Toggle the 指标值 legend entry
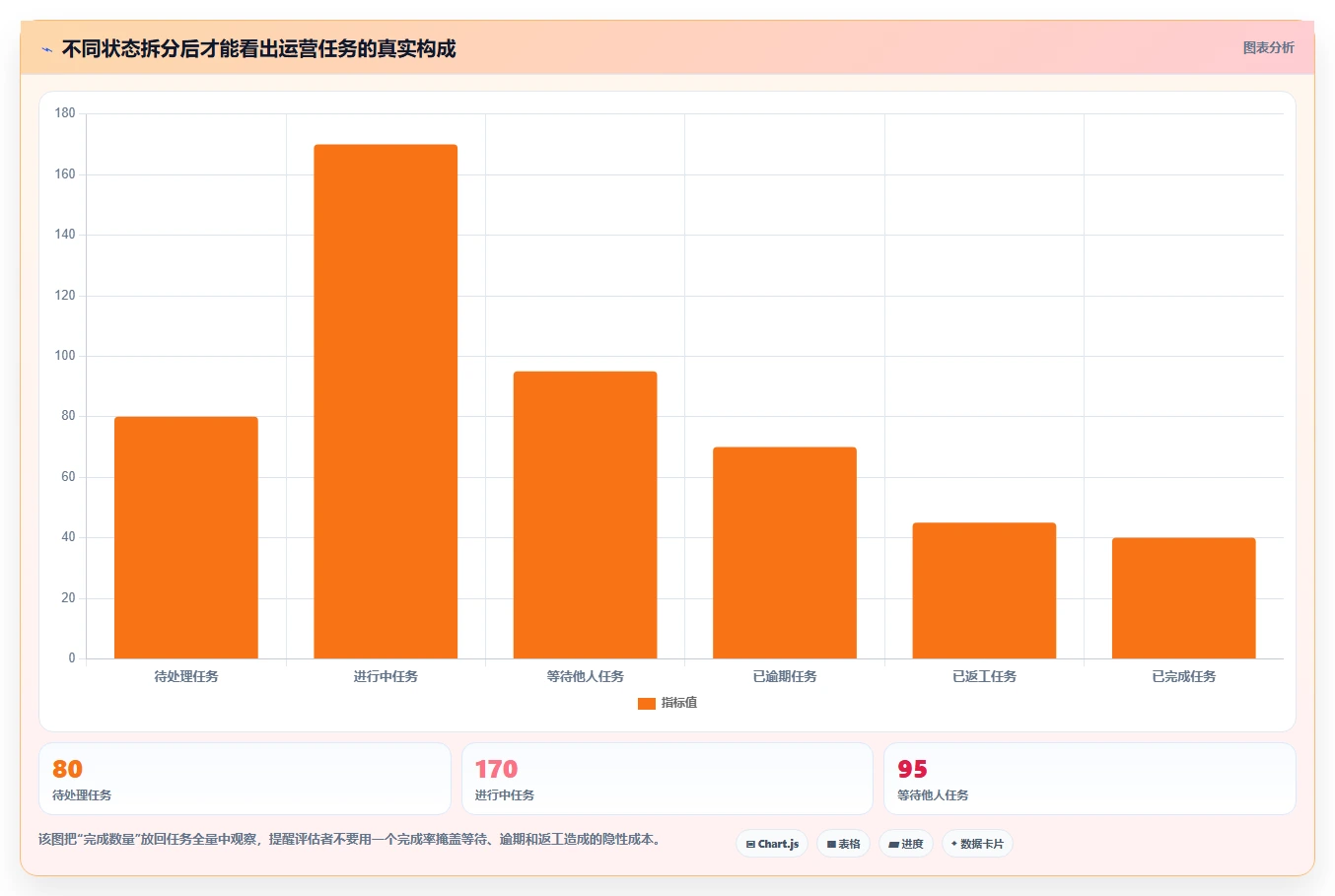1335x896 pixels. [667, 703]
